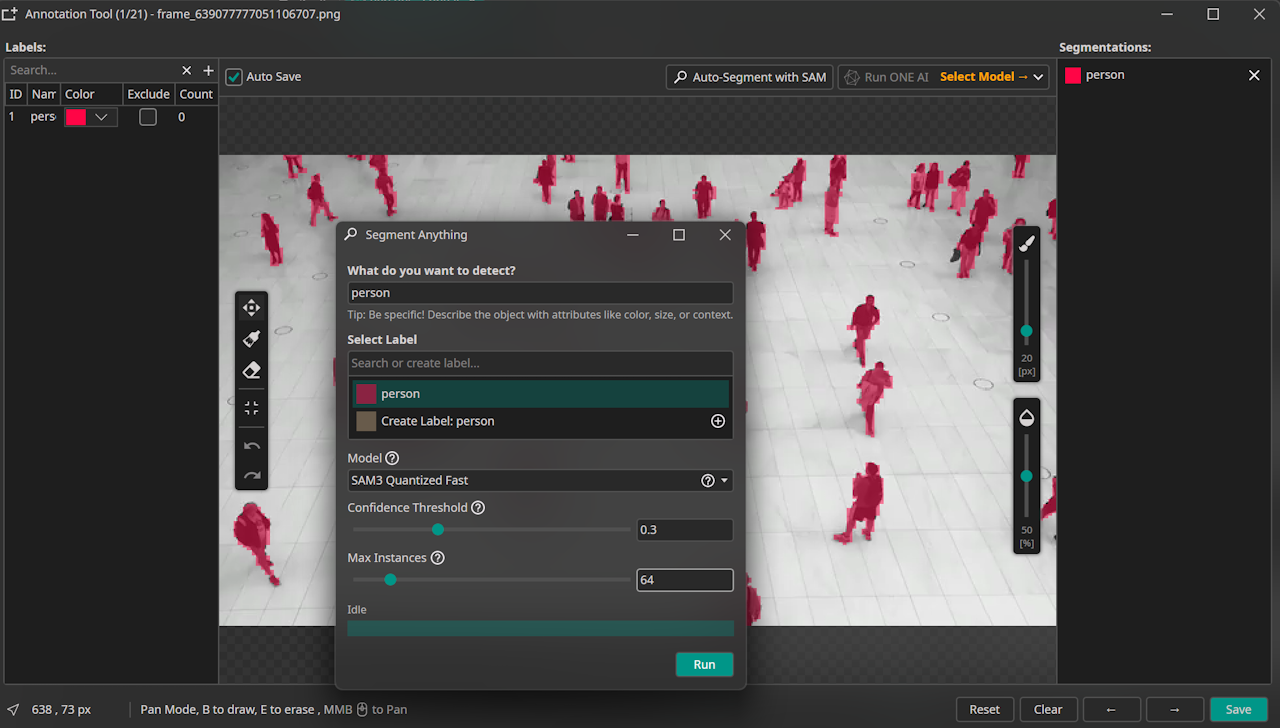Open the Select Model dropdown next to Run ONE AI
This screenshot has height=728, width=1280.
(991, 76)
